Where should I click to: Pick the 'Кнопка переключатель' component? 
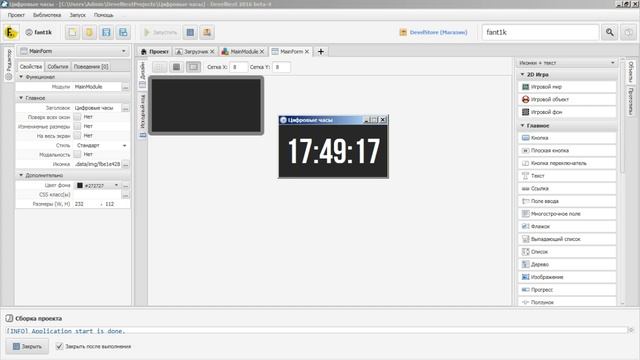point(567,163)
